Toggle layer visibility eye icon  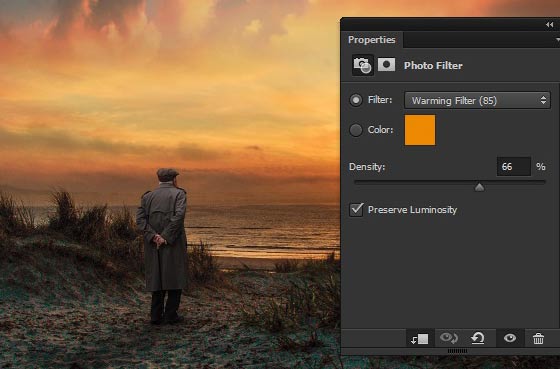[510, 338]
